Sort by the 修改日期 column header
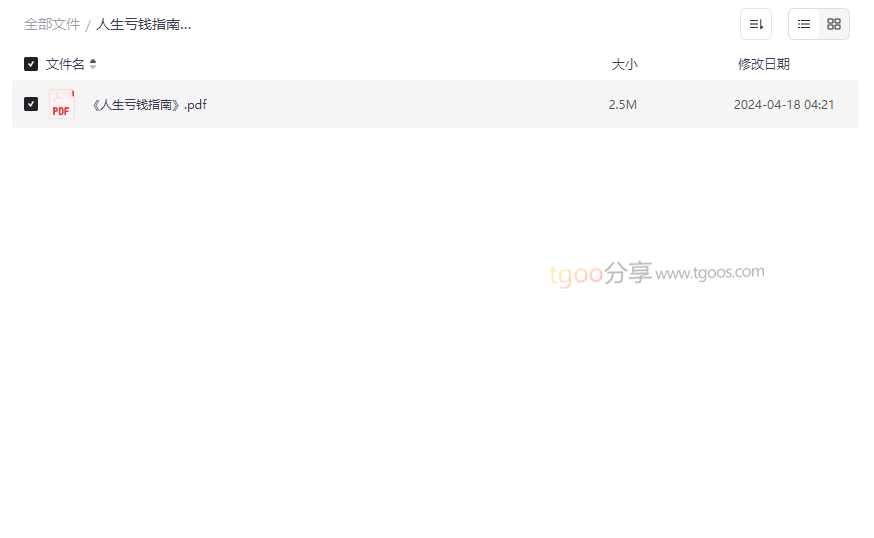Viewport: 874px width, 538px height. pos(764,64)
